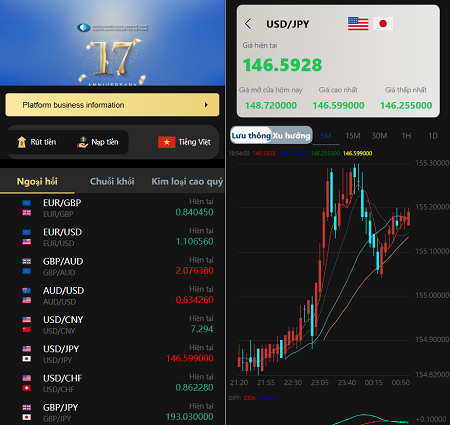This screenshot has width=450, height=425.
Task: Click the list price 146.599000 for USD/JPY
Action: [x=190, y=358]
